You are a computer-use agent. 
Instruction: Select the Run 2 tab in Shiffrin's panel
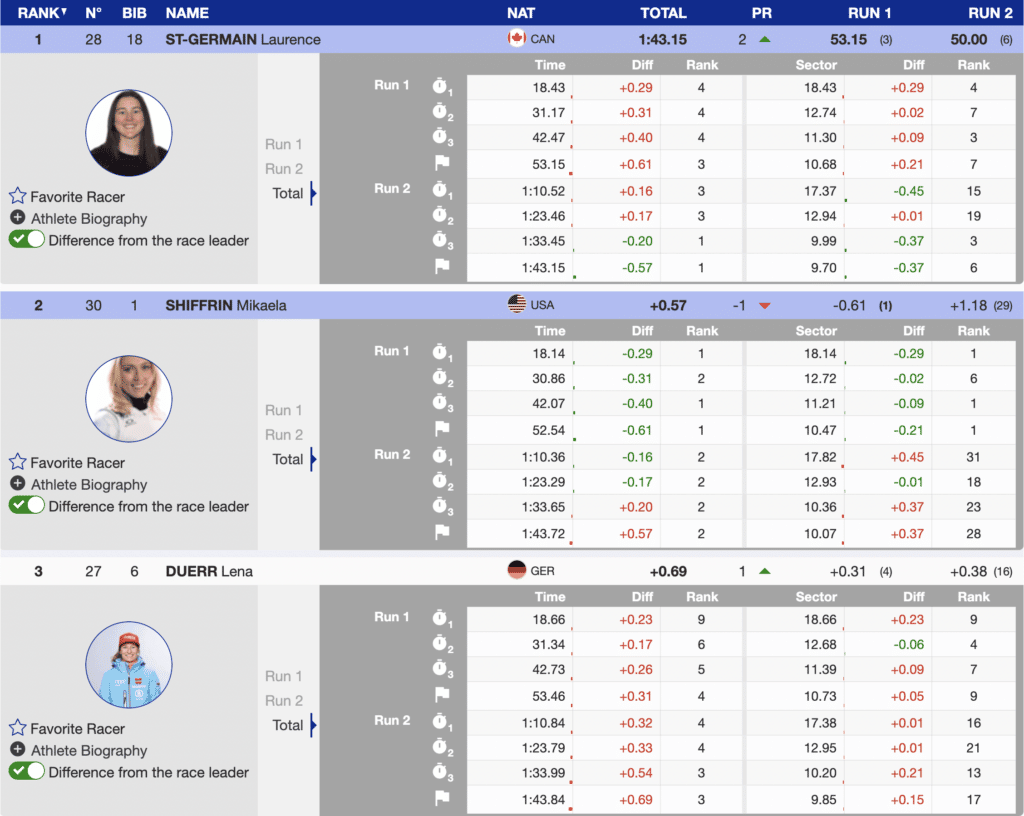pos(284,434)
